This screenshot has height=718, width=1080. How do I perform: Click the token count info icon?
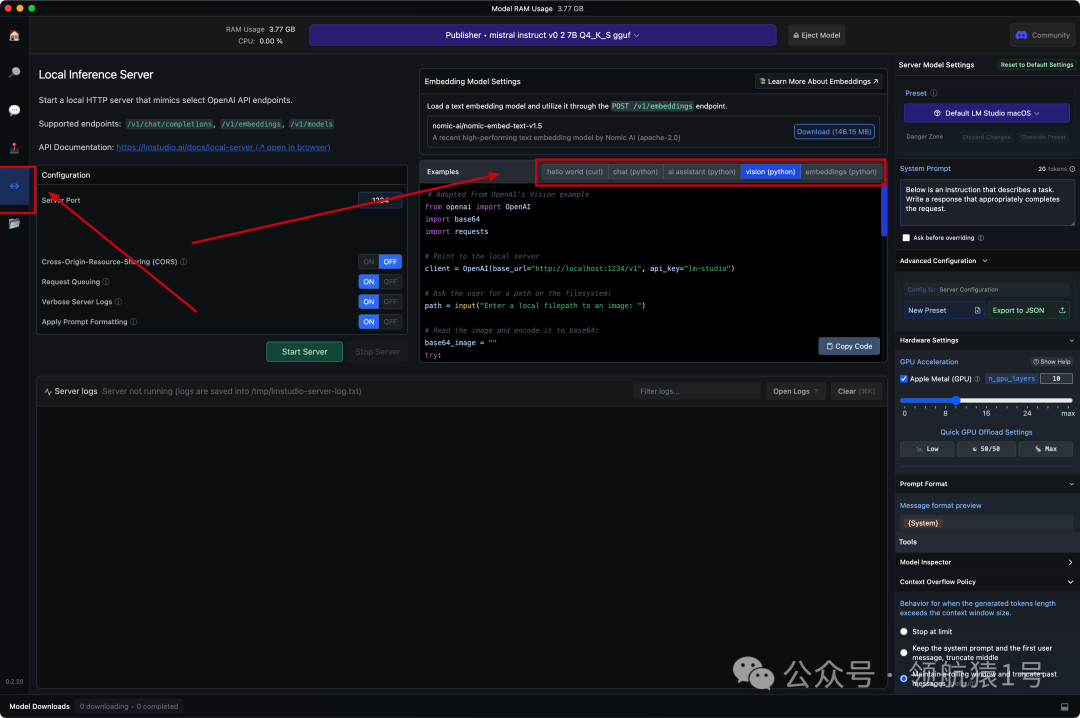(1072, 169)
